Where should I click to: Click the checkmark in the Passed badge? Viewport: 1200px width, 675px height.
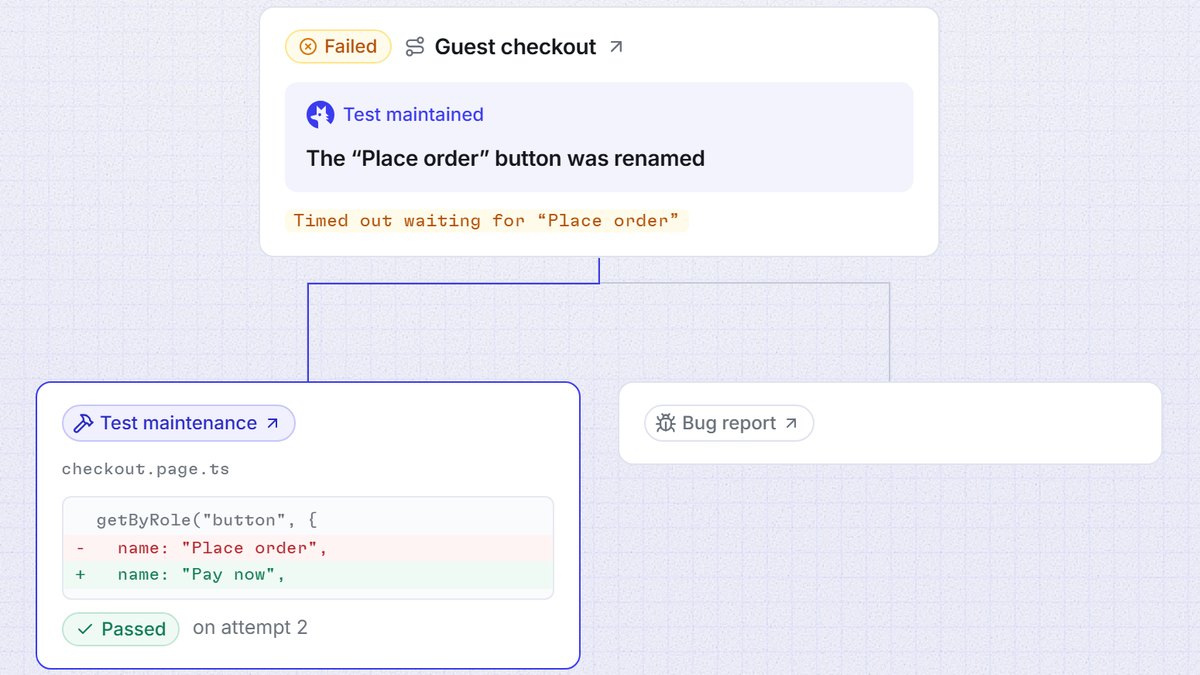coord(85,629)
